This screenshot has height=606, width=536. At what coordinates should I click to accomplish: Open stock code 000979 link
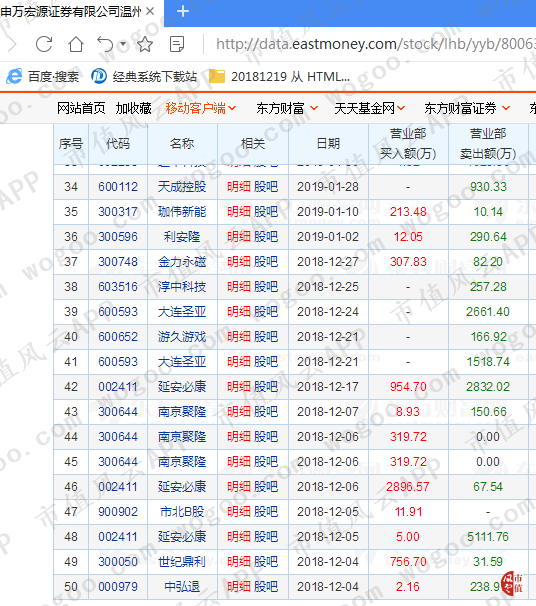(x=118, y=587)
